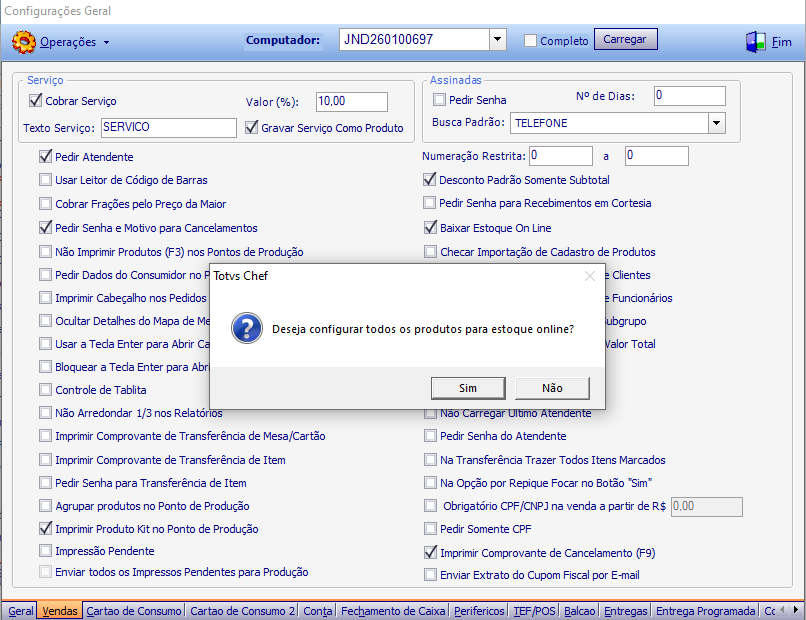The height and width of the screenshot is (620, 806).
Task: Open the Cartao de Consumo tab
Action: click(134, 611)
